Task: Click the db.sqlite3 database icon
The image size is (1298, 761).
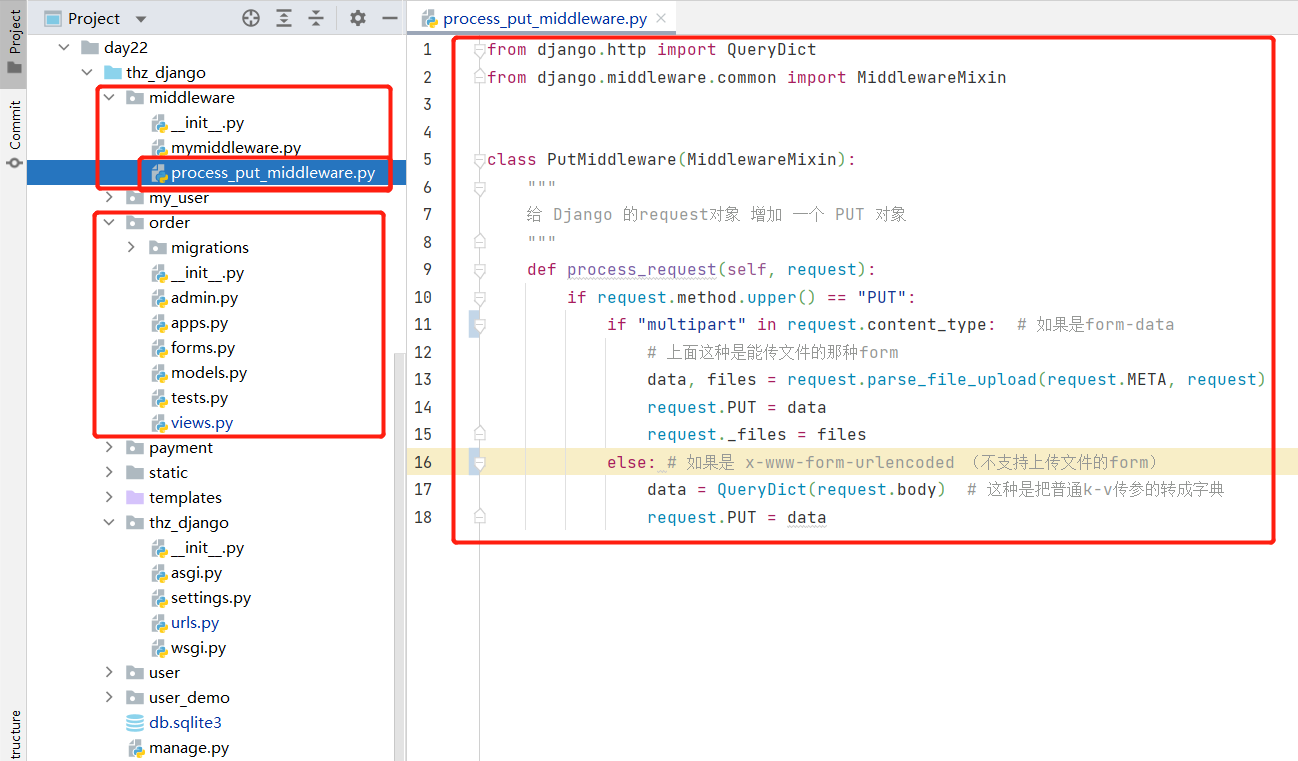Action: (x=135, y=722)
